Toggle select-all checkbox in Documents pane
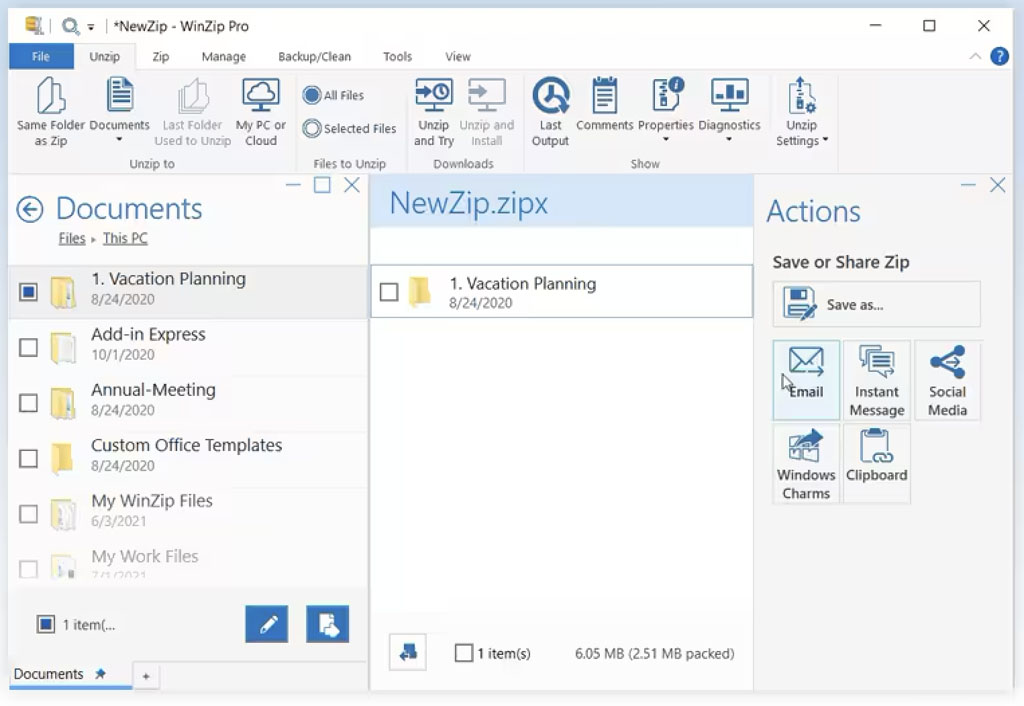This screenshot has width=1024, height=706. (46, 624)
